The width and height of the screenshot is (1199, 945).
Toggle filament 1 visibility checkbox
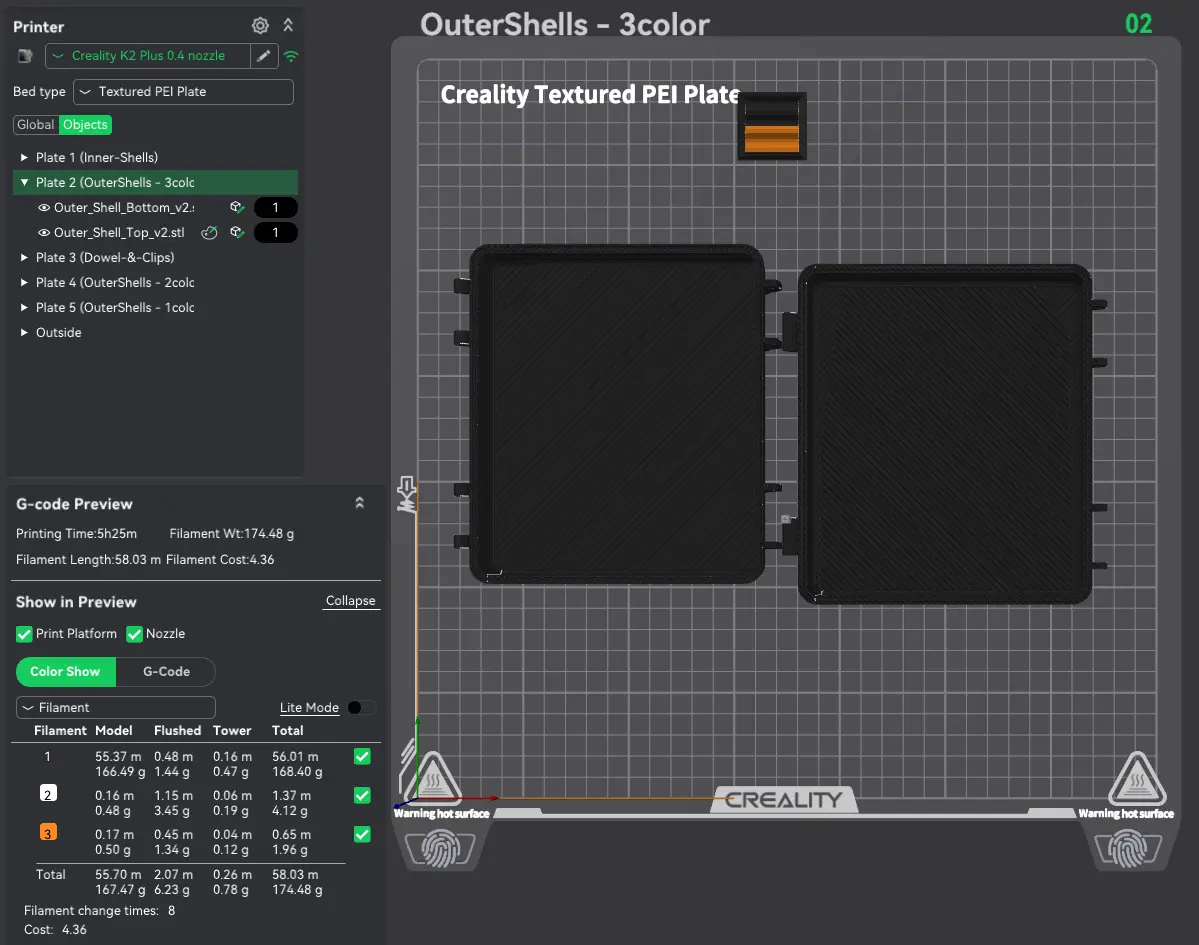tap(362, 757)
